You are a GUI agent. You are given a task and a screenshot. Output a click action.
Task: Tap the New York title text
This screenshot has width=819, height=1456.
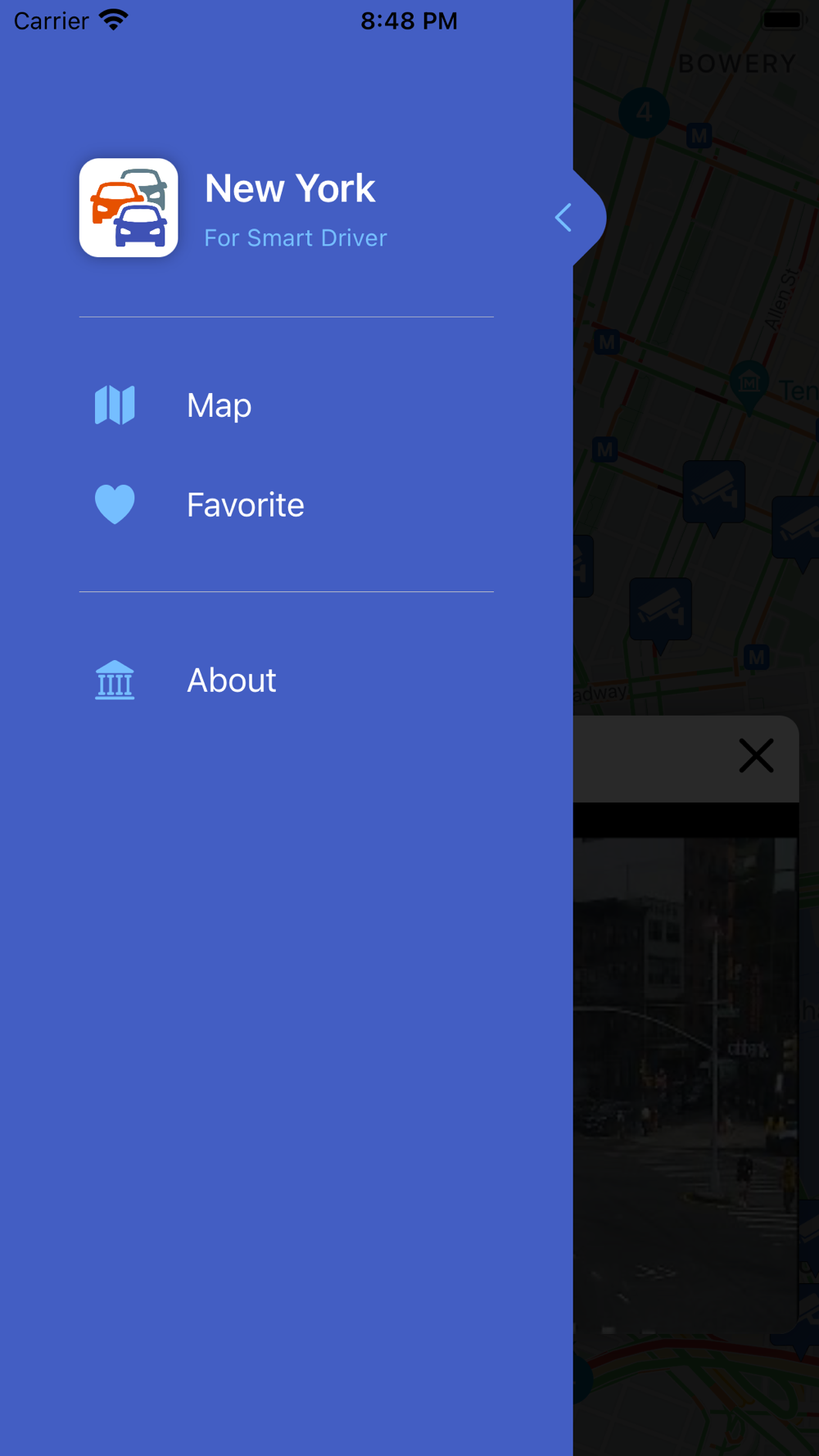(x=290, y=188)
